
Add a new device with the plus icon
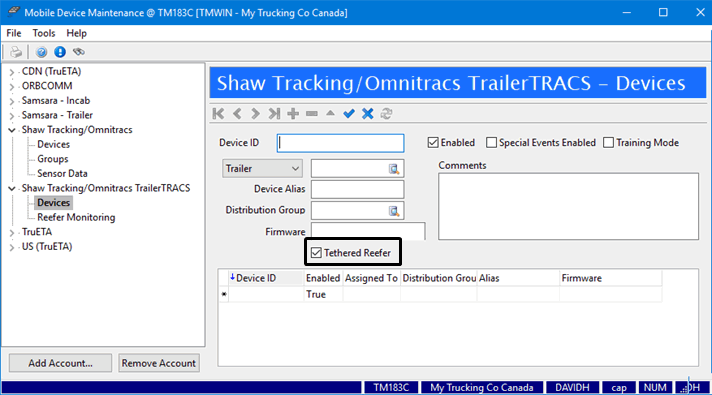coord(293,114)
